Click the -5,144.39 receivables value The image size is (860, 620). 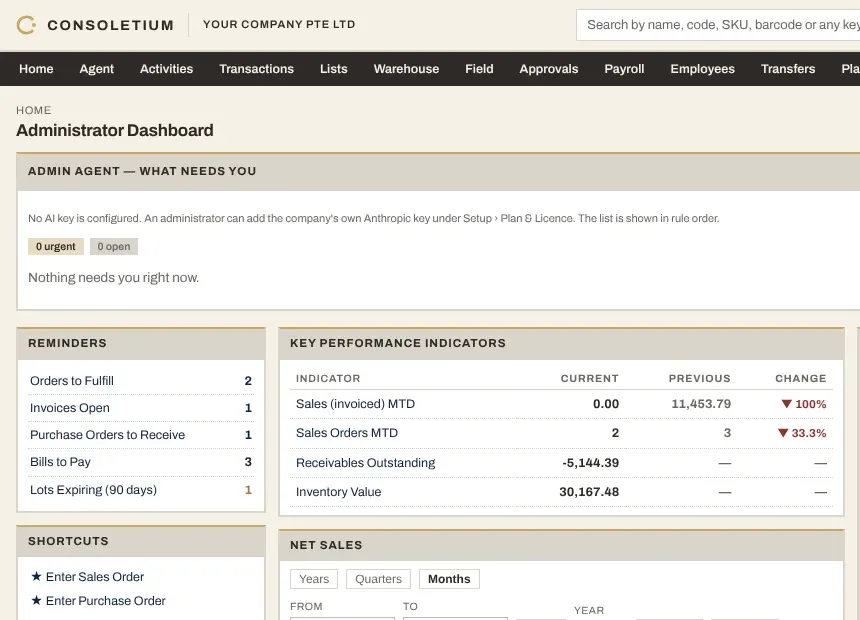(590, 463)
